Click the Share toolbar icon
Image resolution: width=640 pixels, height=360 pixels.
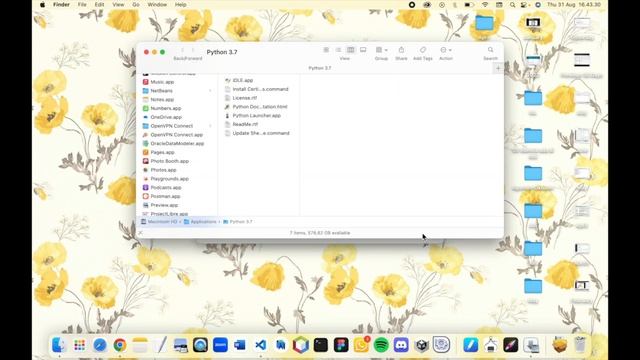401,50
